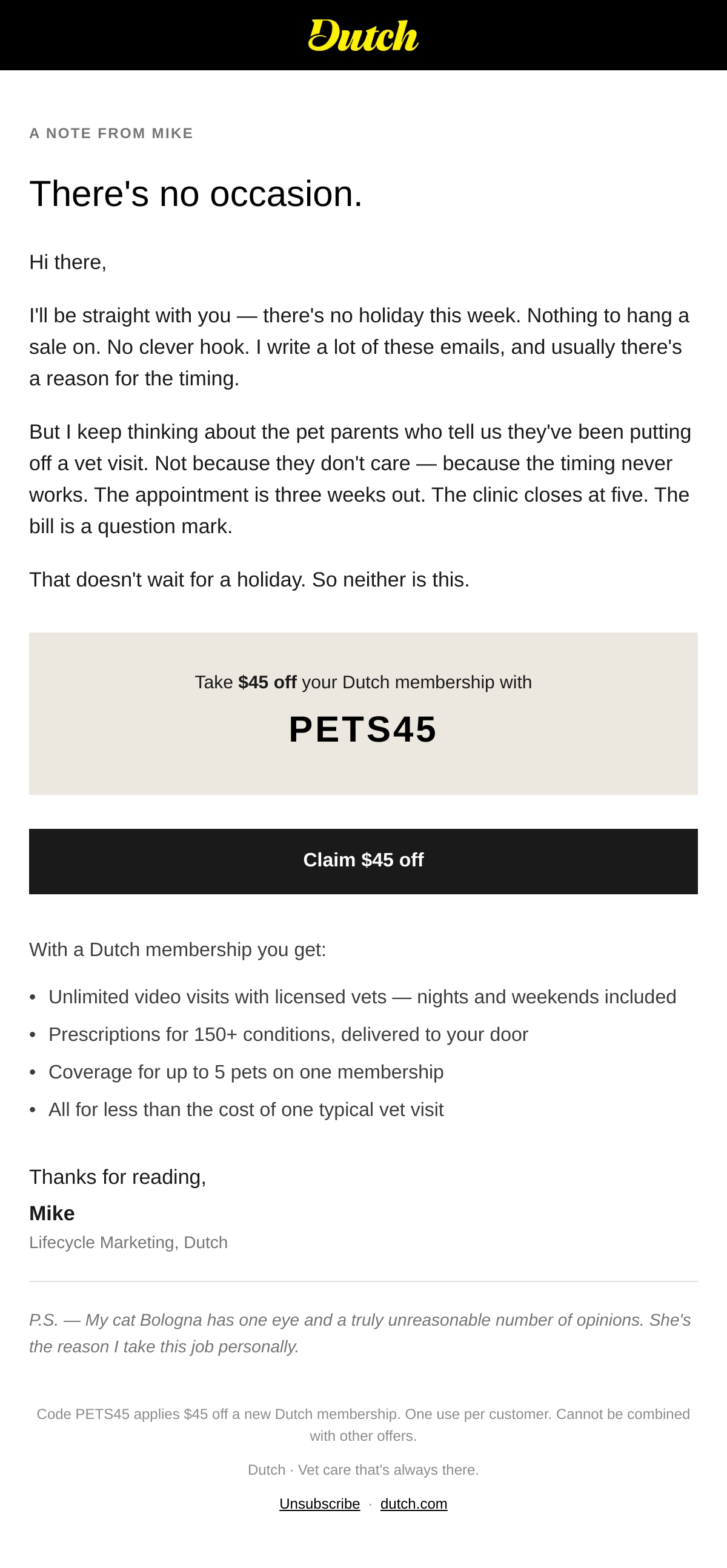
Task: Click the "A NOTE FROM MIKE" label
Action: click(111, 133)
